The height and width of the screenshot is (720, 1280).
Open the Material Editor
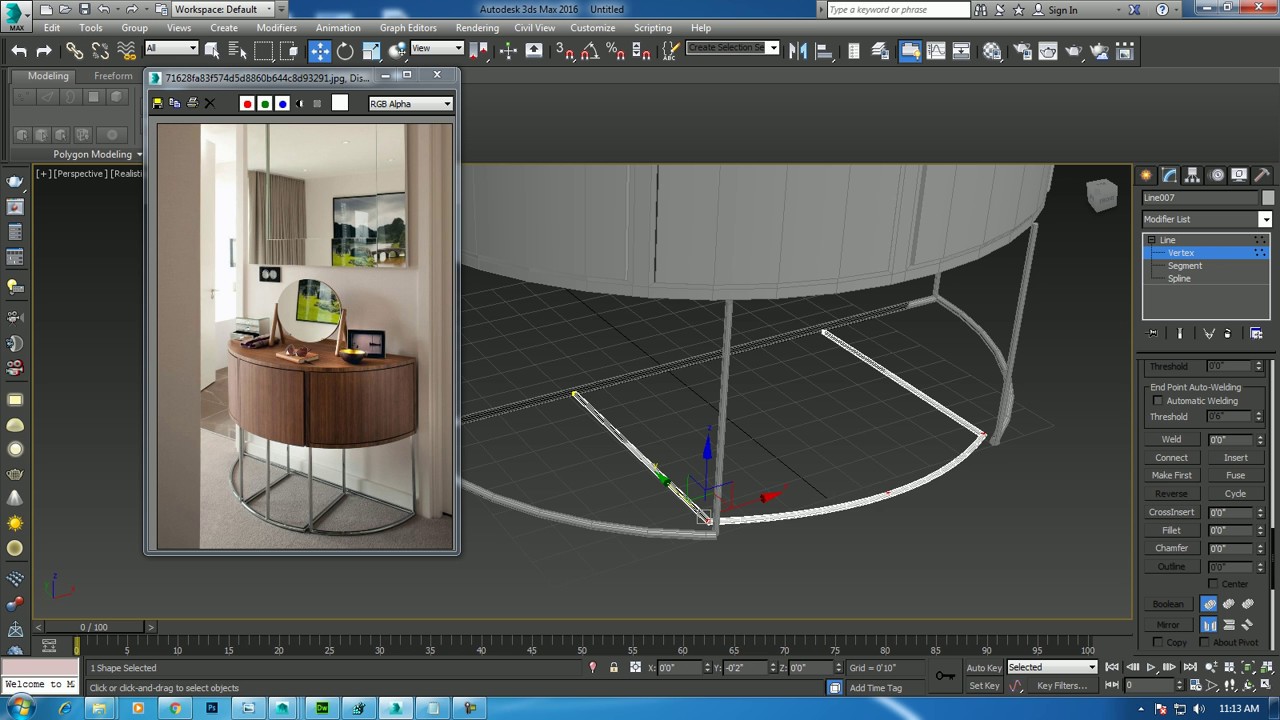click(x=992, y=51)
